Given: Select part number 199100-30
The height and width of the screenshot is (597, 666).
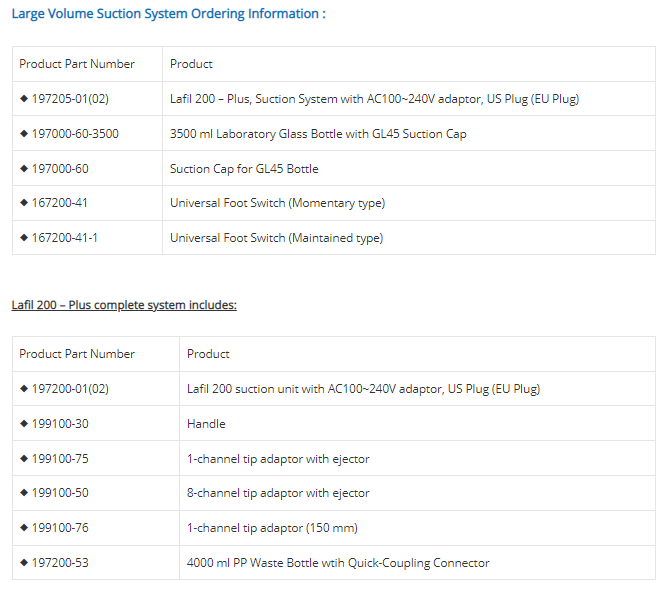Looking at the screenshot, I should pyautogui.click(x=60, y=424).
